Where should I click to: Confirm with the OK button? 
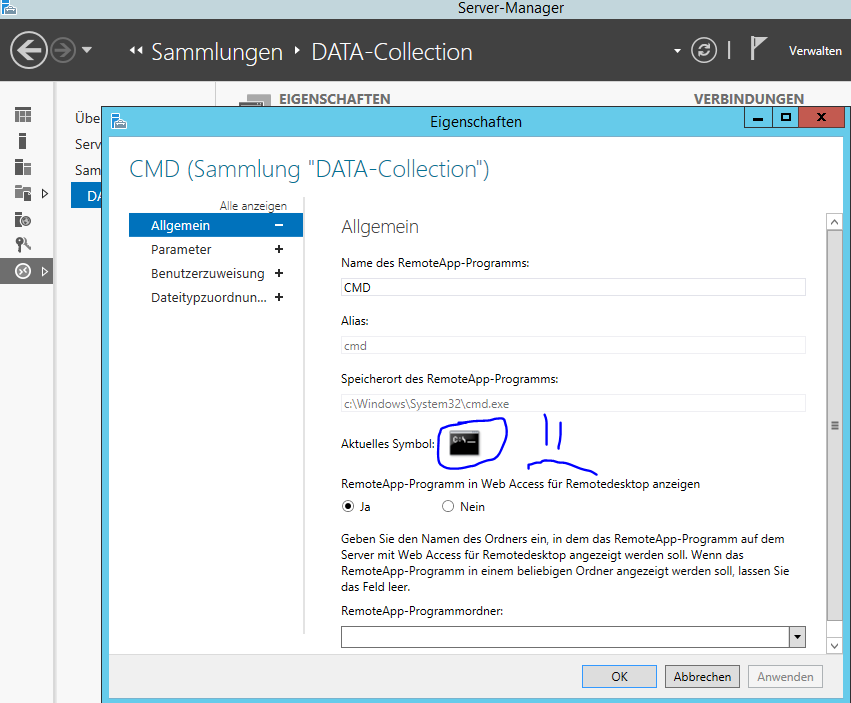click(x=619, y=676)
